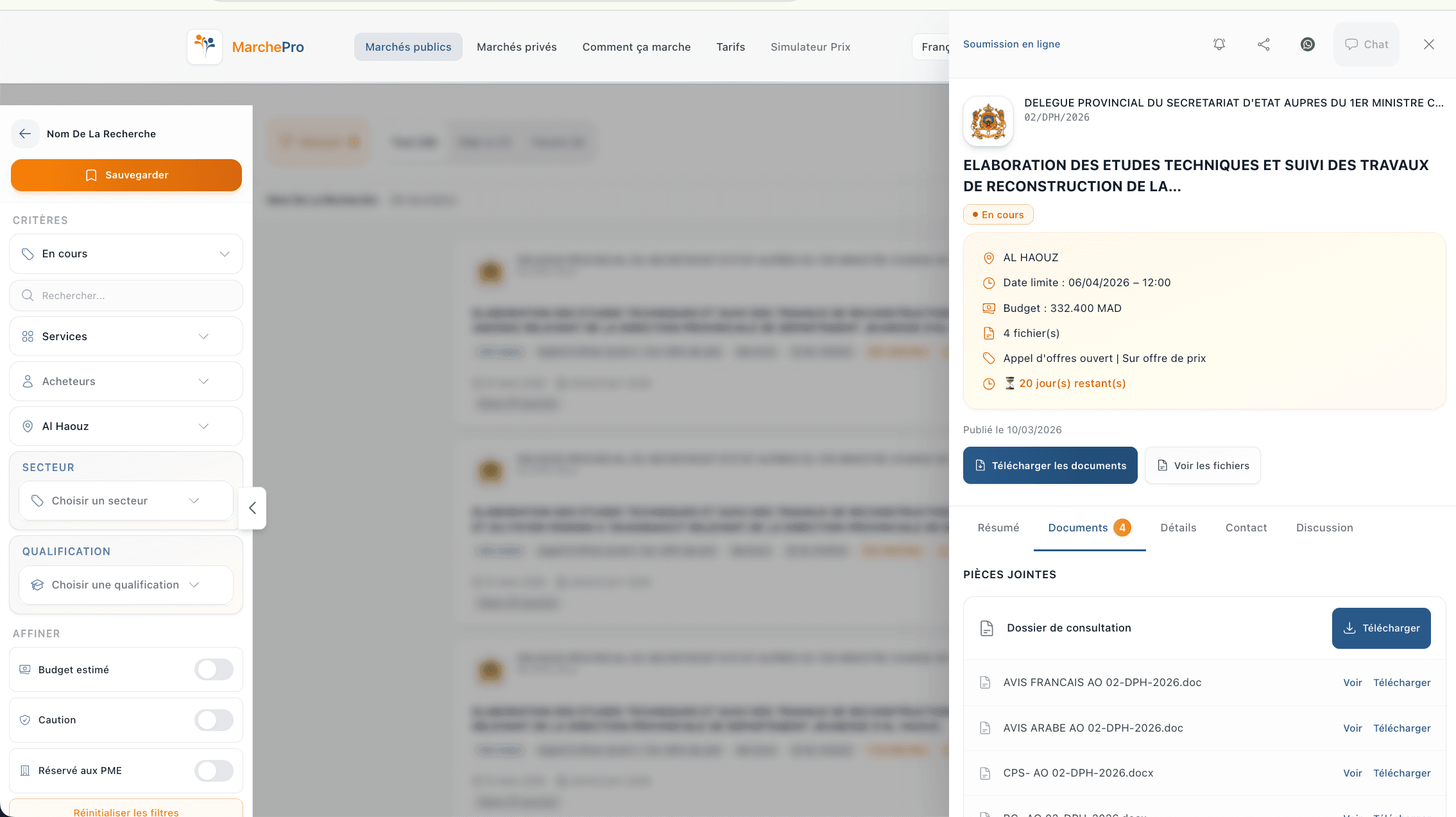Switch to the Résumé tab
Viewport: 1456px width, 817px height.
pyautogui.click(x=998, y=528)
